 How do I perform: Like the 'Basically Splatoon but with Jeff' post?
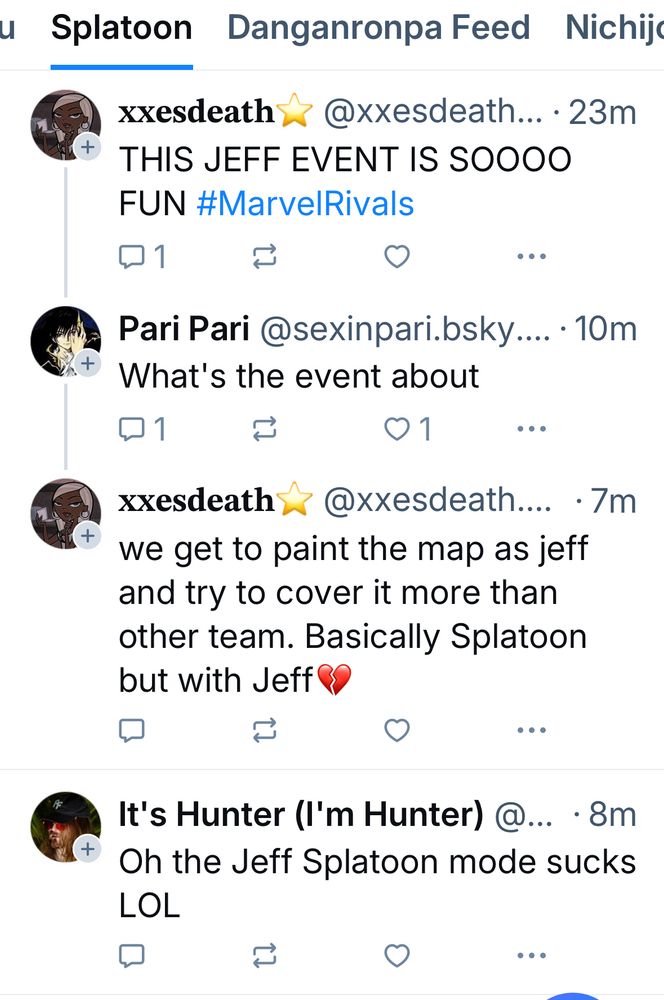tap(397, 731)
